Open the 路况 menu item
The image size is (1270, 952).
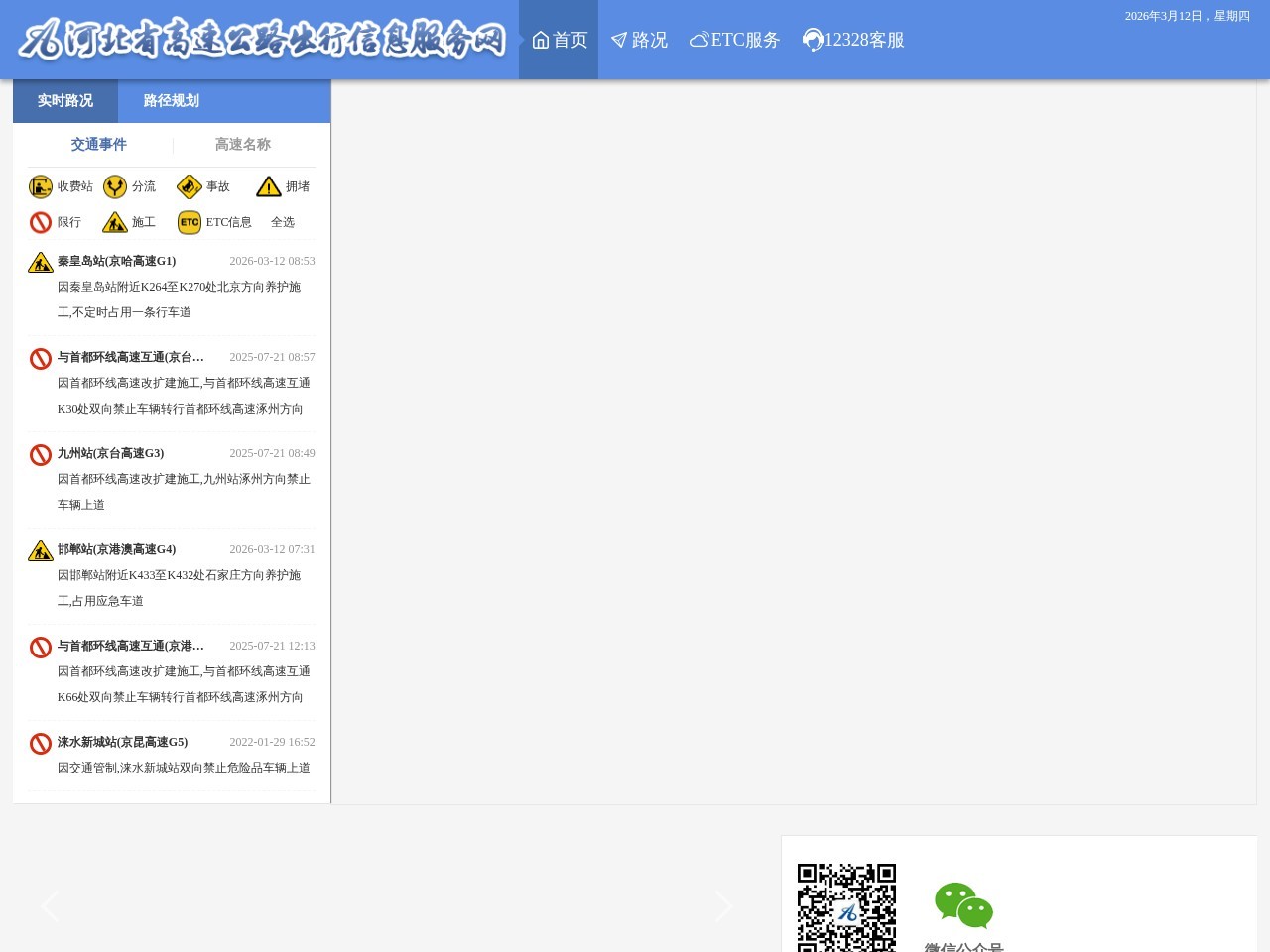(639, 40)
